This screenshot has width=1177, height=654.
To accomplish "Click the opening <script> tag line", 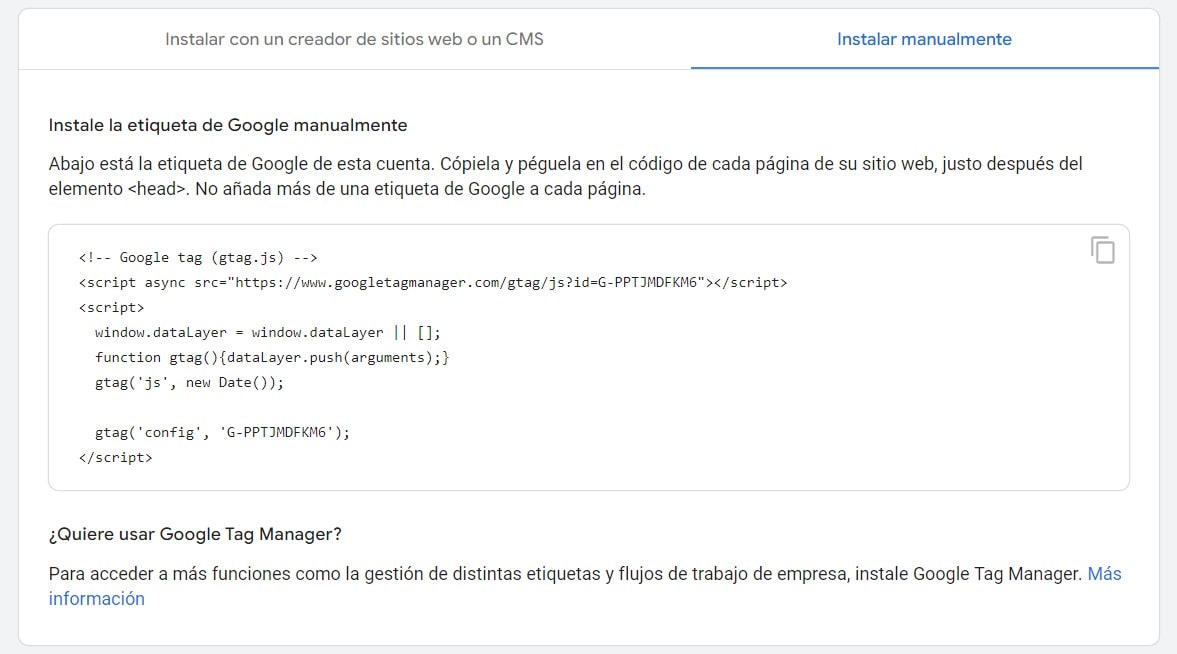I will click(x=111, y=307).
